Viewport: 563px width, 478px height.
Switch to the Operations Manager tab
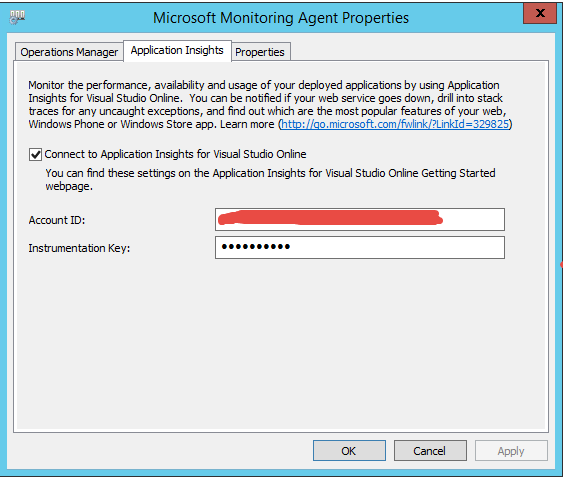coord(69,52)
